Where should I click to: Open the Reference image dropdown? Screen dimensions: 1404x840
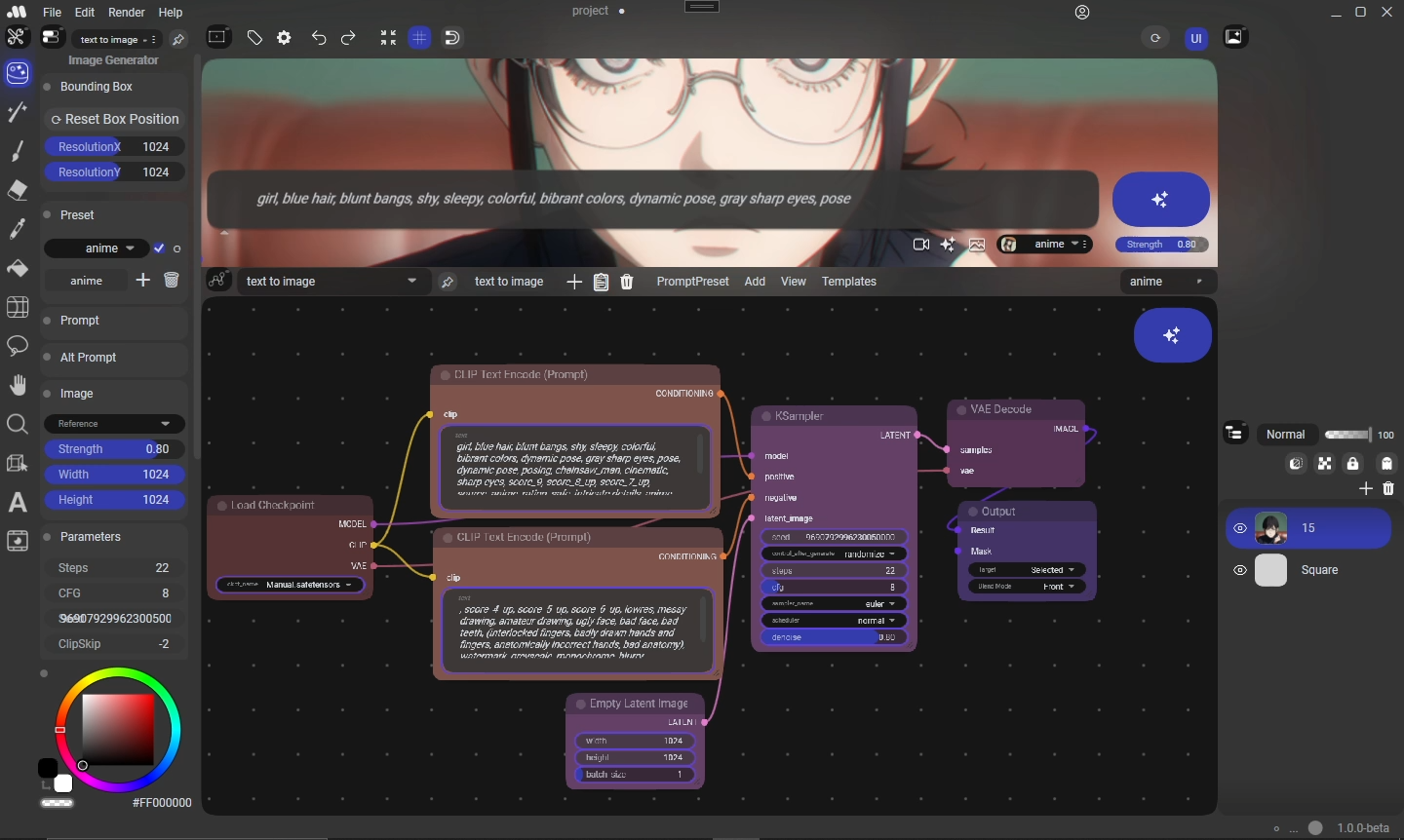[114, 424]
